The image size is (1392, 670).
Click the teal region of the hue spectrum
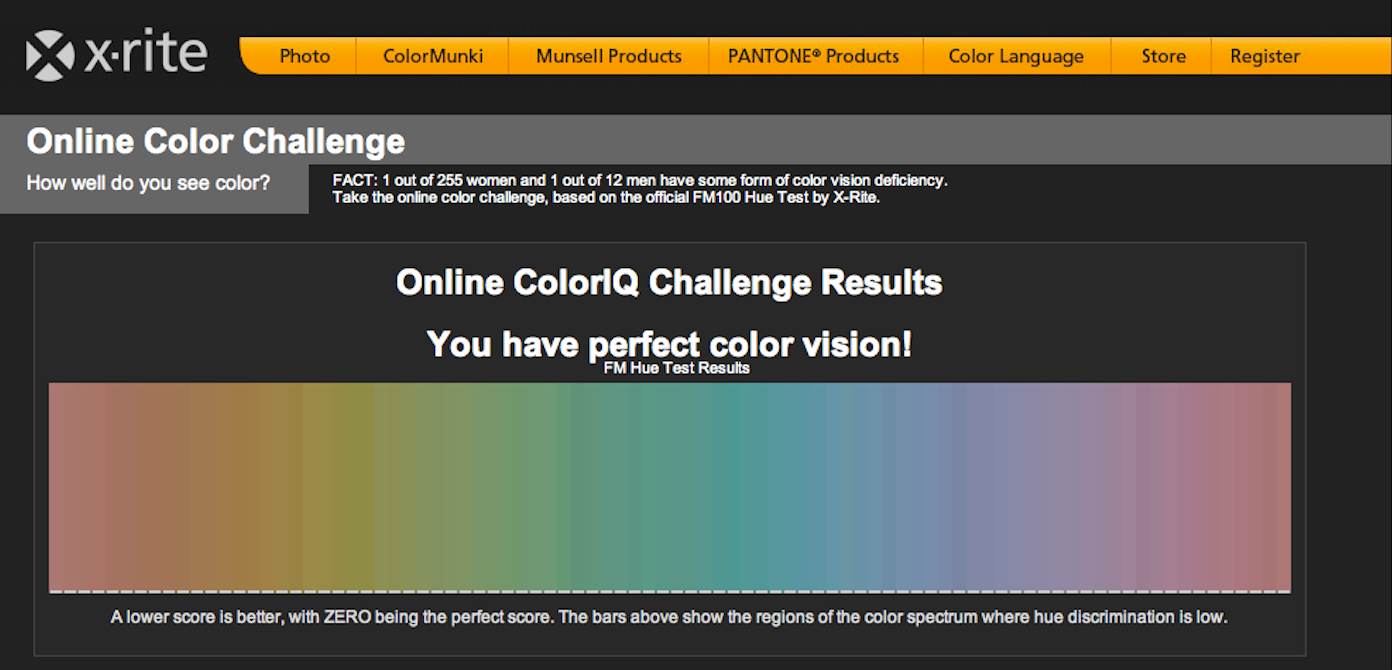735,486
